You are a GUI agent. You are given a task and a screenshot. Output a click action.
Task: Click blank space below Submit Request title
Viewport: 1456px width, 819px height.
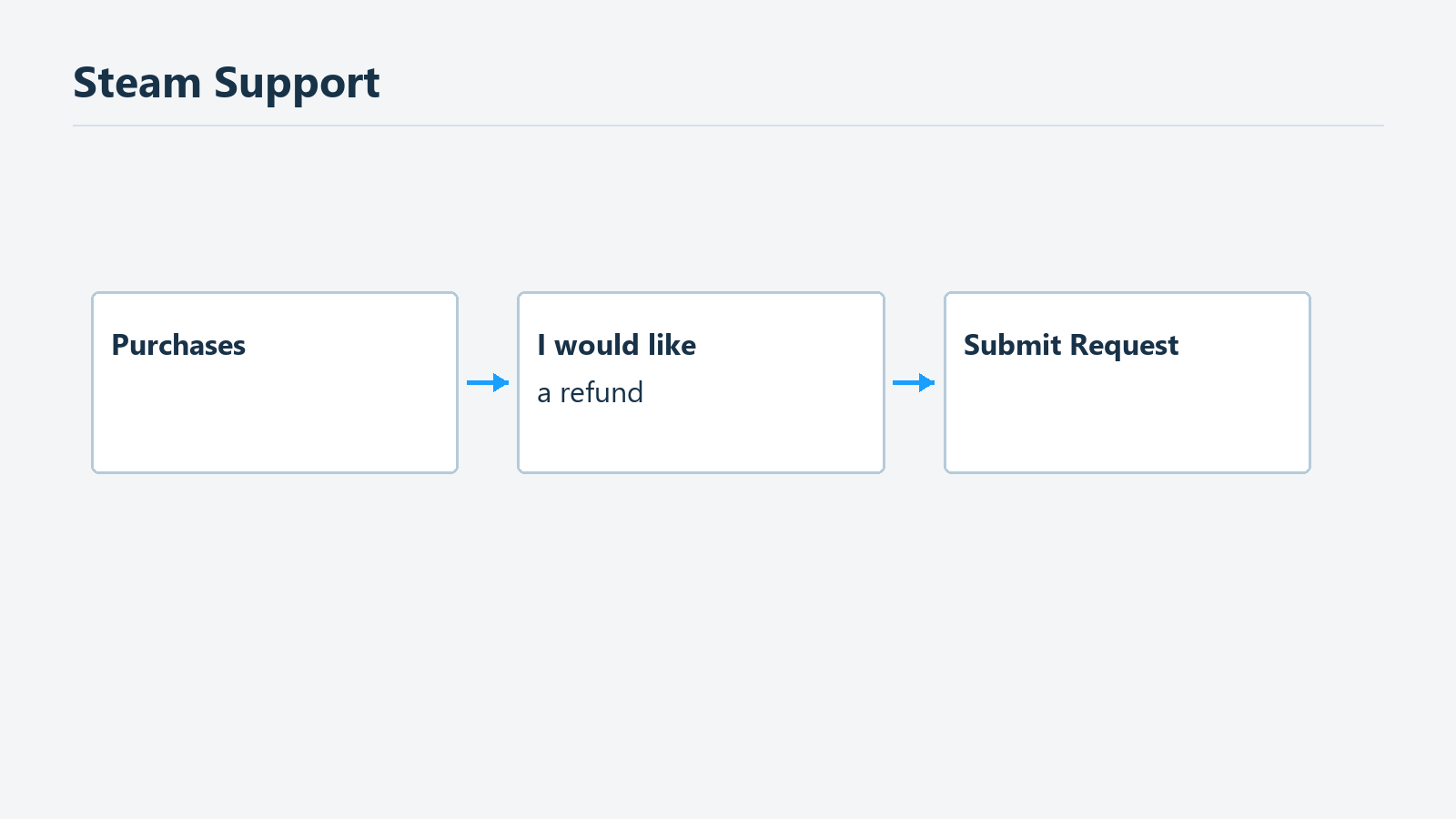(x=1127, y=419)
